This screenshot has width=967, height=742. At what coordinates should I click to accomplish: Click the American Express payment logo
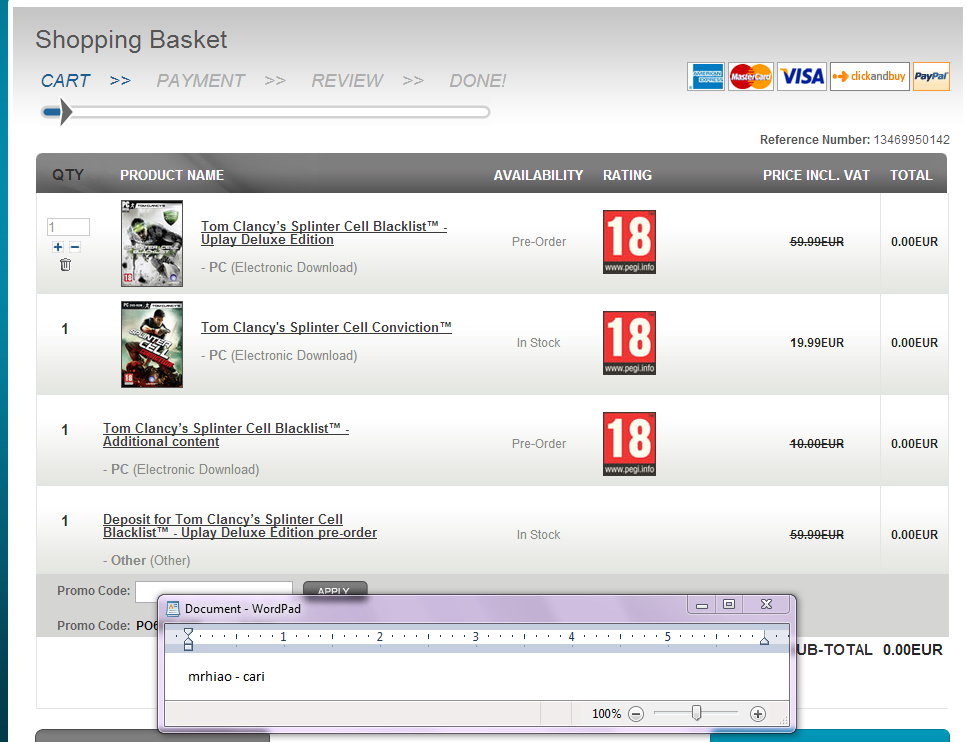[x=706, y=76]
